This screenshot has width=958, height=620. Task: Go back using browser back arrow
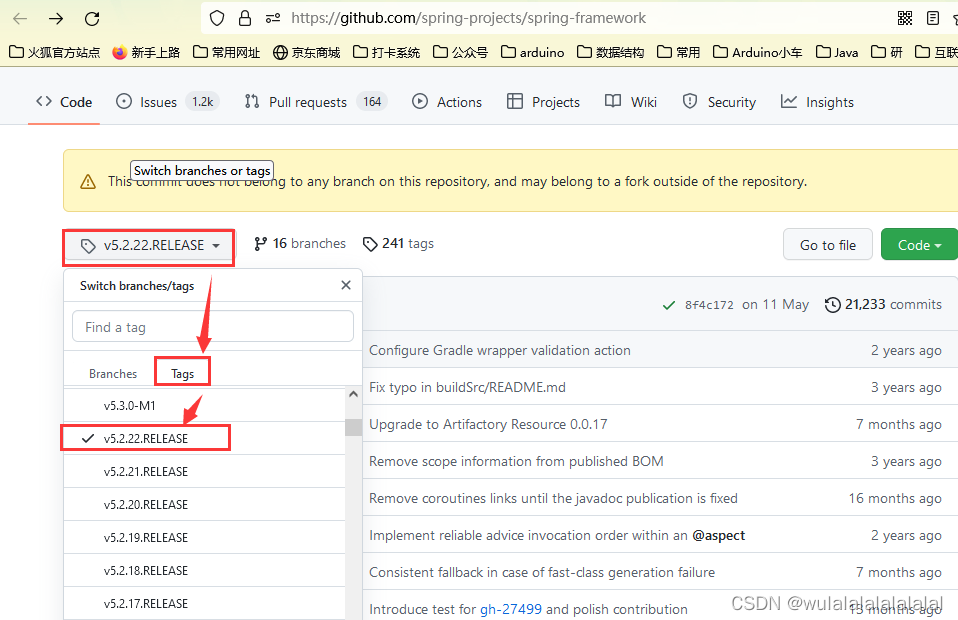(20, 18)
